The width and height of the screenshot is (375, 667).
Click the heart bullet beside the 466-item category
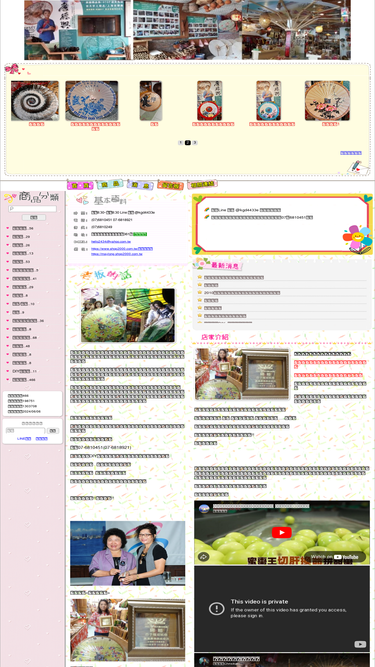8,379
